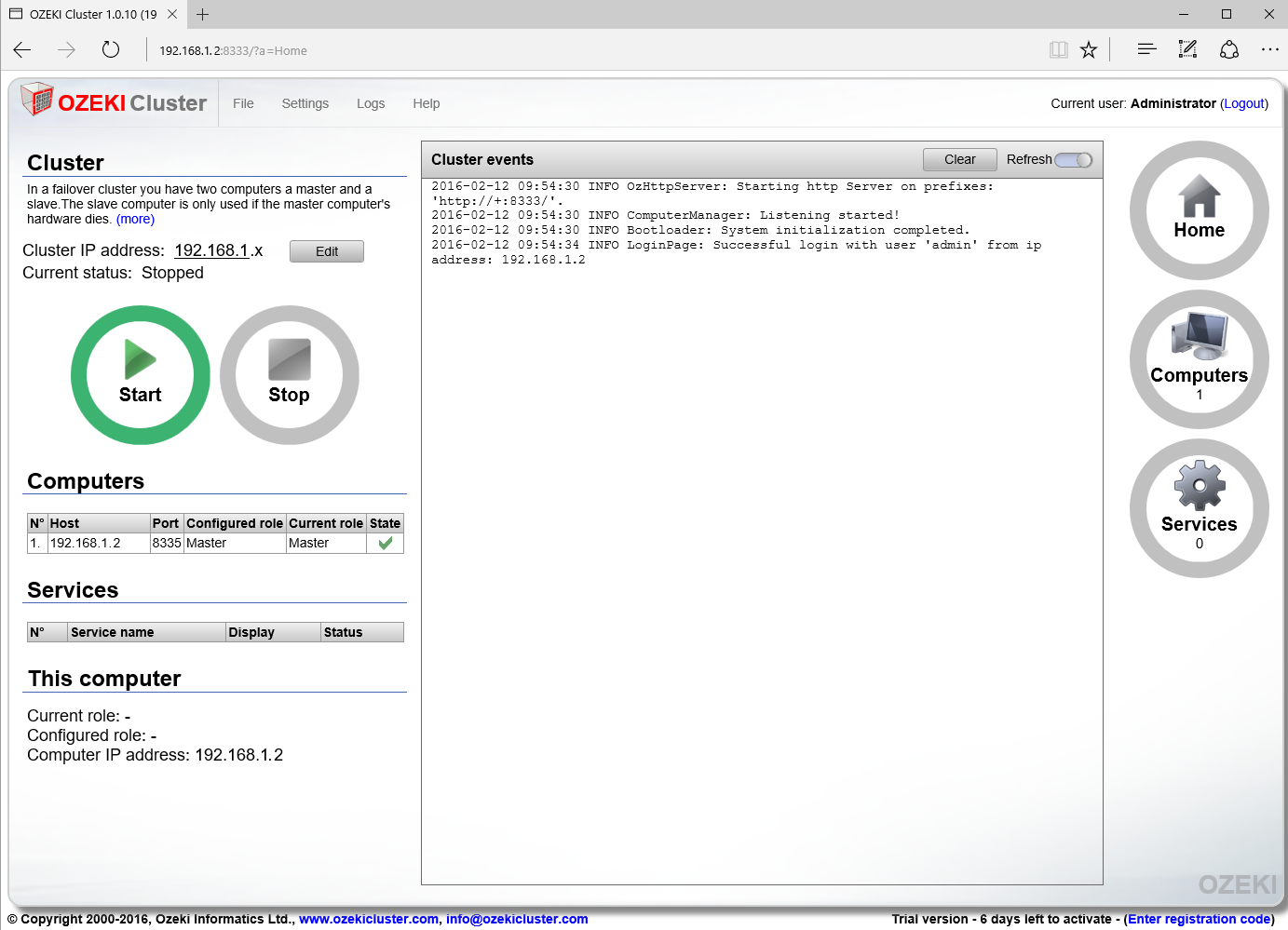Image resolution: width=1288 pixels, height=930 pixels.
Task: Click the green check State mark
Action: point(386,543)
